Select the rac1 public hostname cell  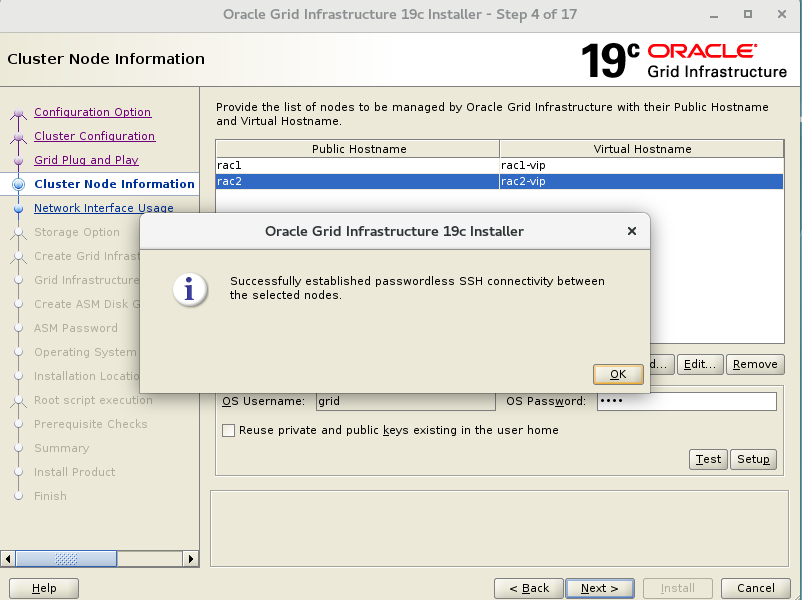(357, 165)
